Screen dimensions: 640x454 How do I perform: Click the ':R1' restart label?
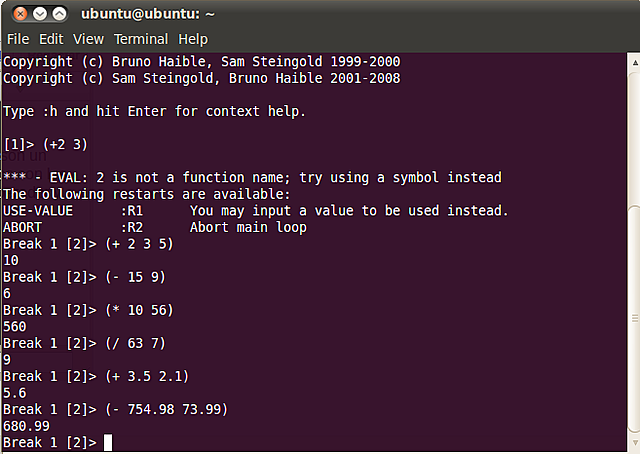pyautogui.click(x=132, y=211)
